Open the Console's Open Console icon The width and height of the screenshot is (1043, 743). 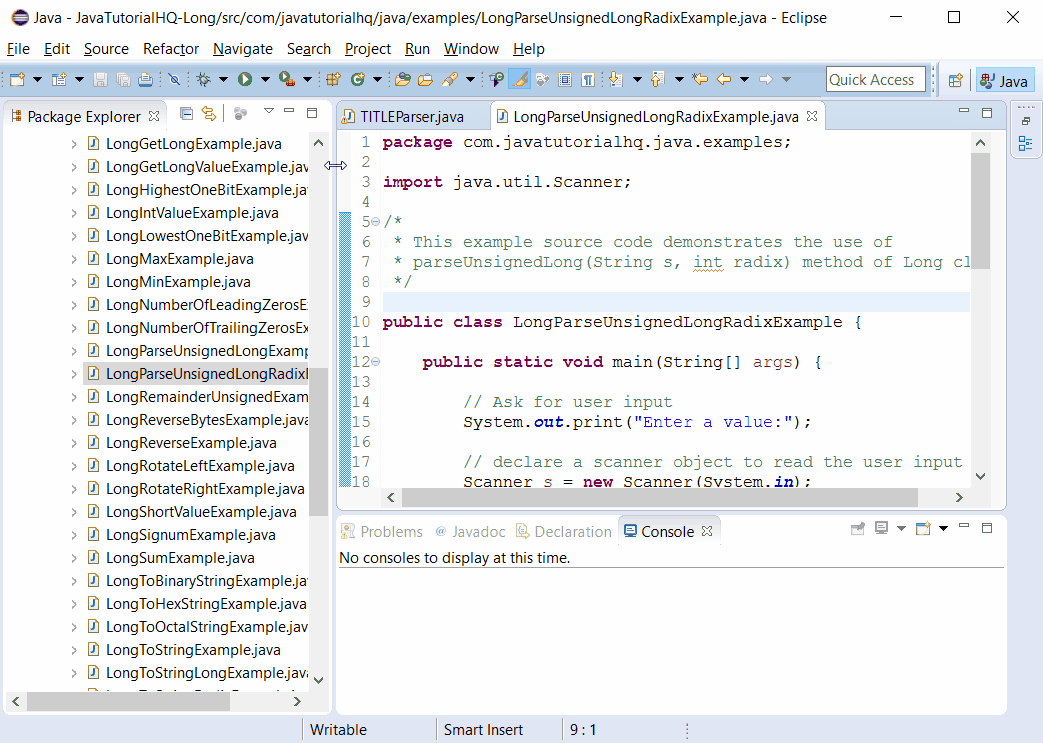tap(923, 529)
